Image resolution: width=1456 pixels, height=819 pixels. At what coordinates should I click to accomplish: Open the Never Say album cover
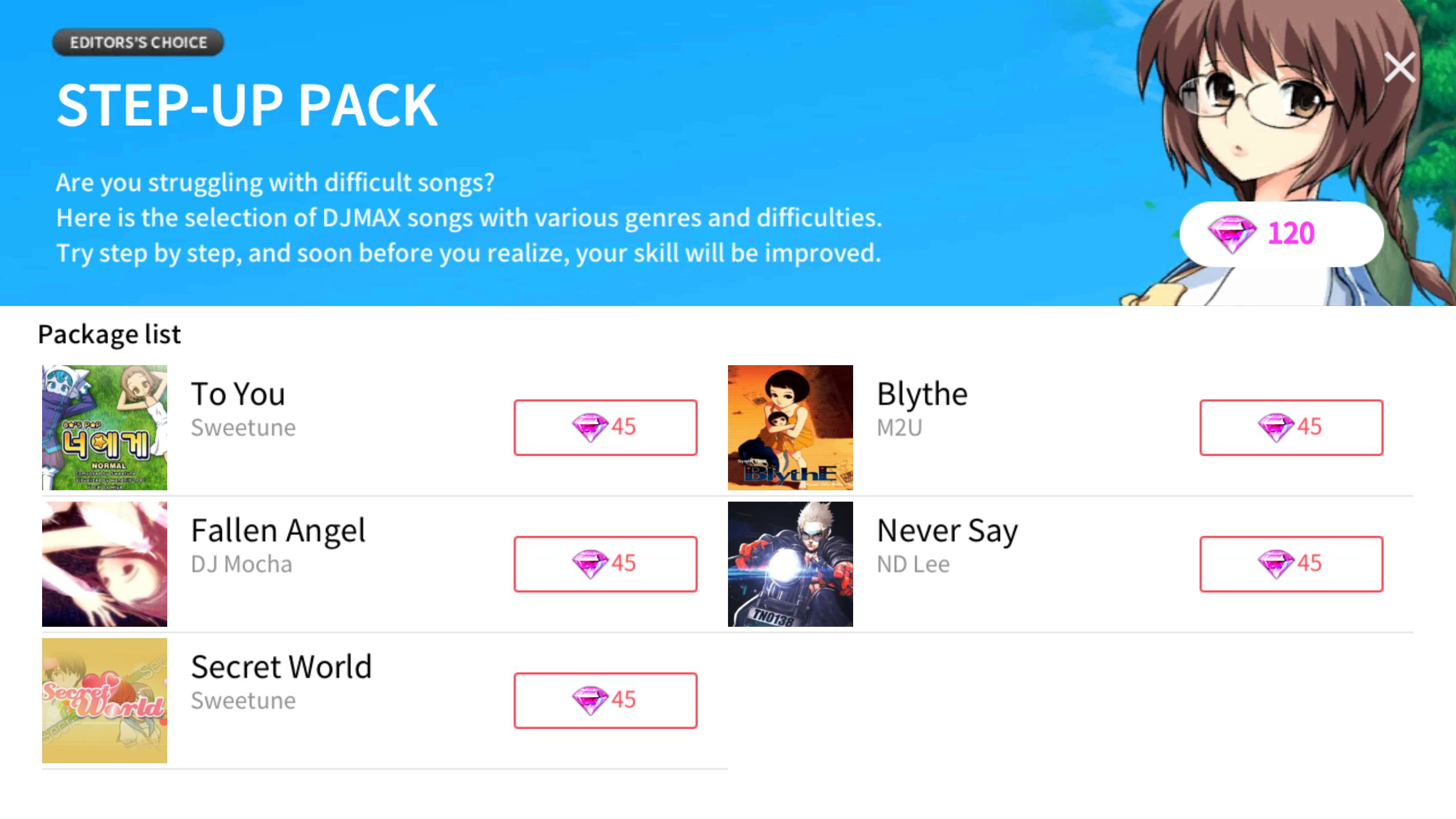(x=791, y=564)
